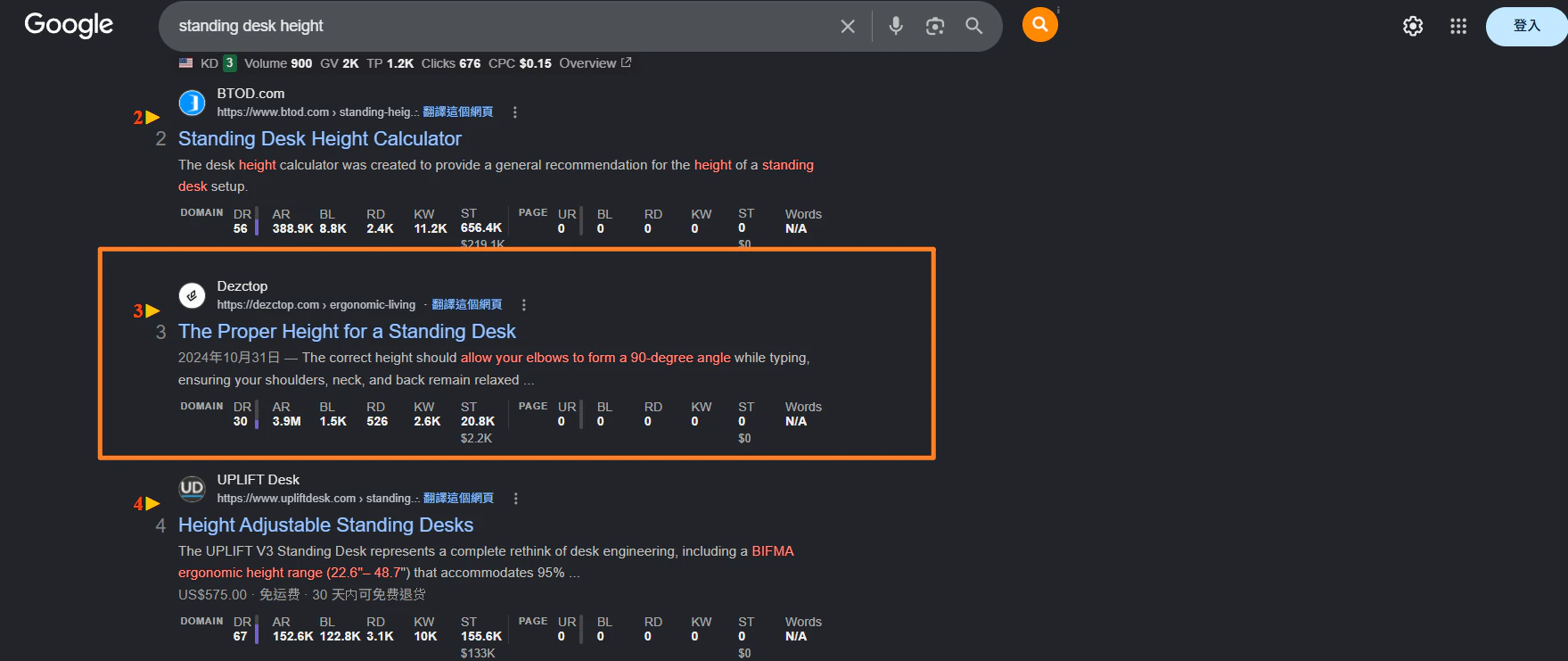The width and height of the screenshot is (1568, 661).
Task: Clear the search query text
Action: pyautogui.click(x=848, y=27)
